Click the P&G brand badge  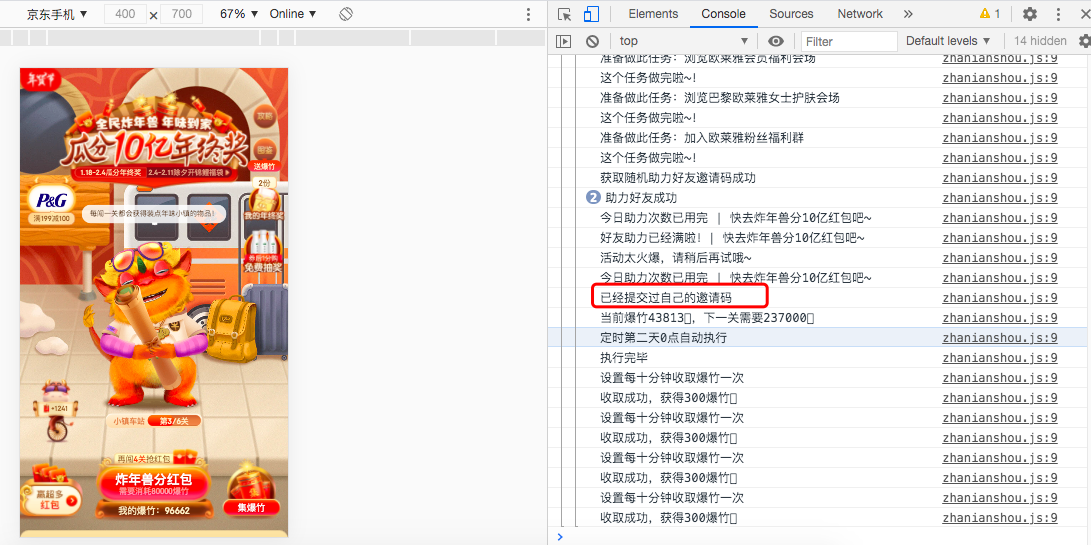(x=51, y=205)
